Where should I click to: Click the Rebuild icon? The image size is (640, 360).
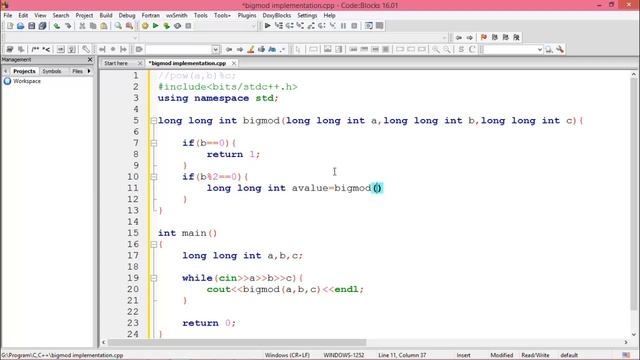(177, 26)
